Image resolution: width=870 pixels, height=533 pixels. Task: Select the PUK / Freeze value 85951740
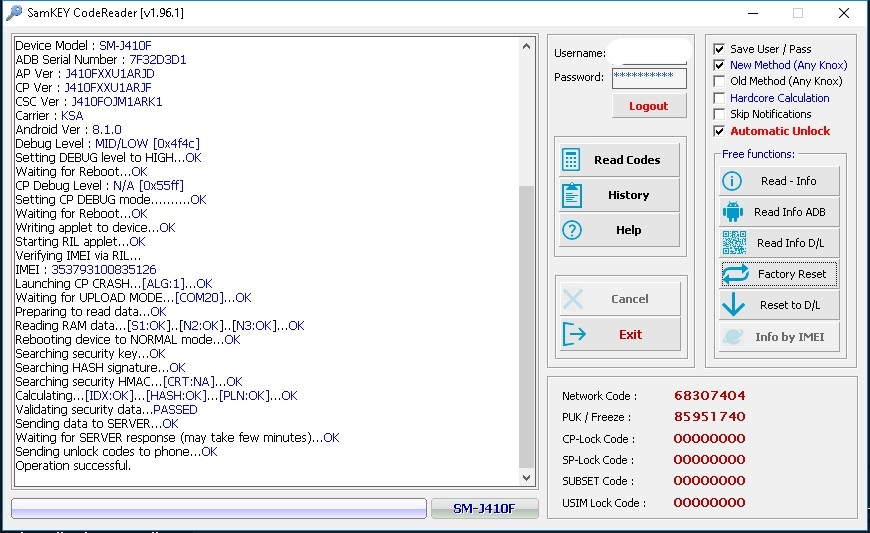(709, 417)
